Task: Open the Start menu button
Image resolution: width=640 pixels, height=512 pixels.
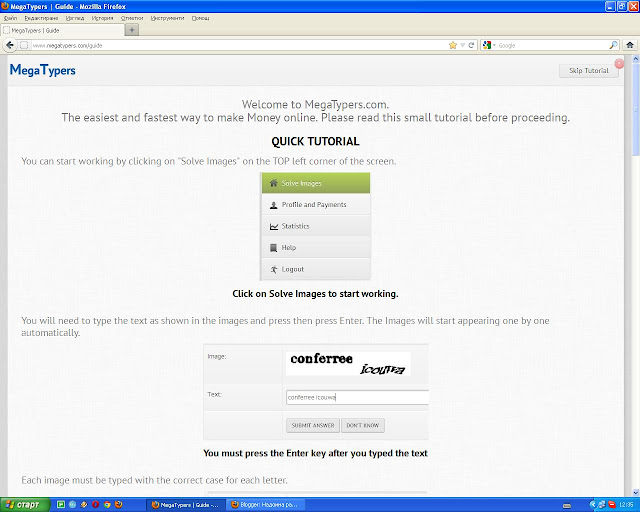Action: click(25, 505)
